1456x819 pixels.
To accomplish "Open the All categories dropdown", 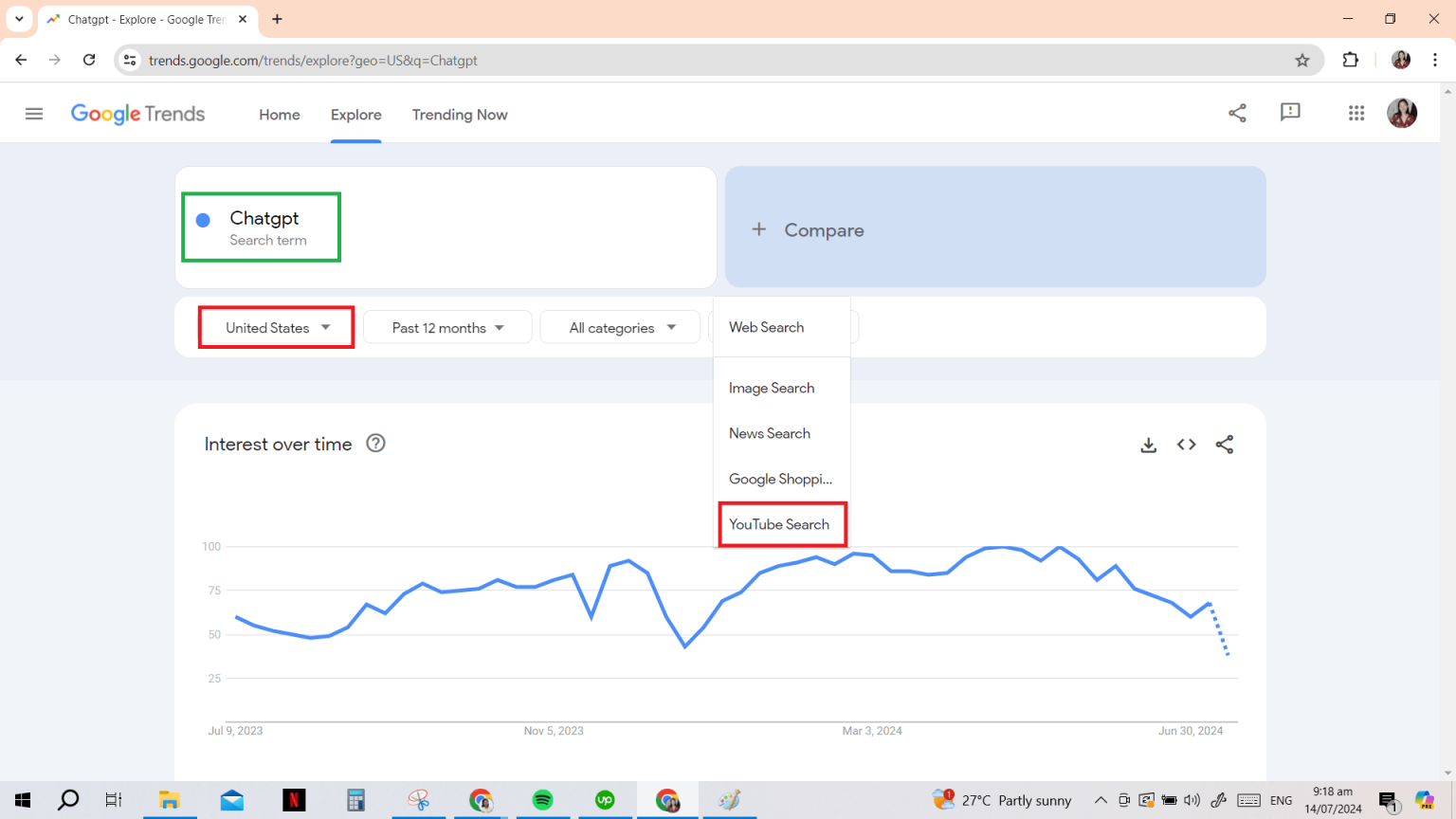I will (x=621, y=328).
